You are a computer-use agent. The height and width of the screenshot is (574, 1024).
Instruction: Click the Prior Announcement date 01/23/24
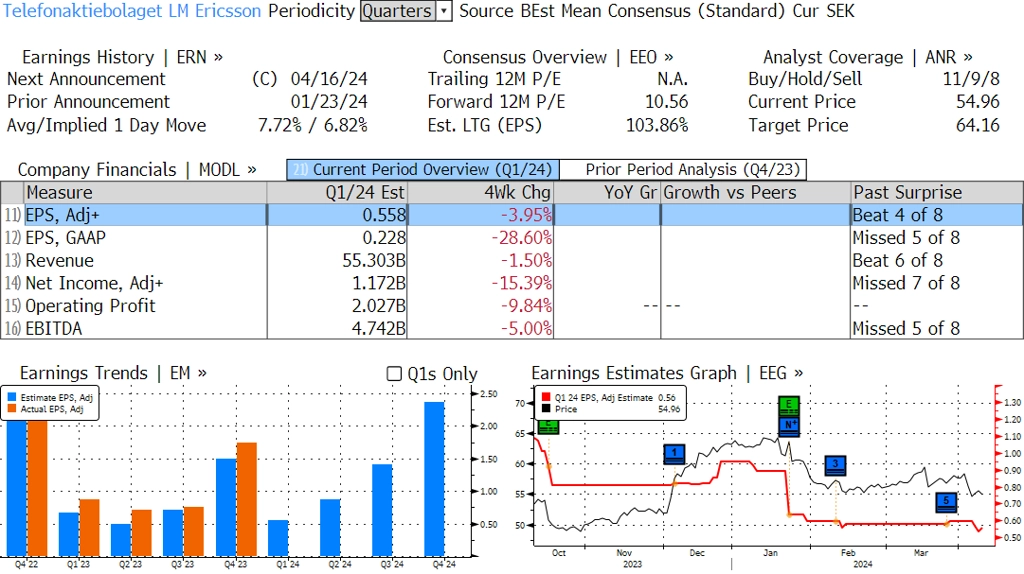pos(329,102)
